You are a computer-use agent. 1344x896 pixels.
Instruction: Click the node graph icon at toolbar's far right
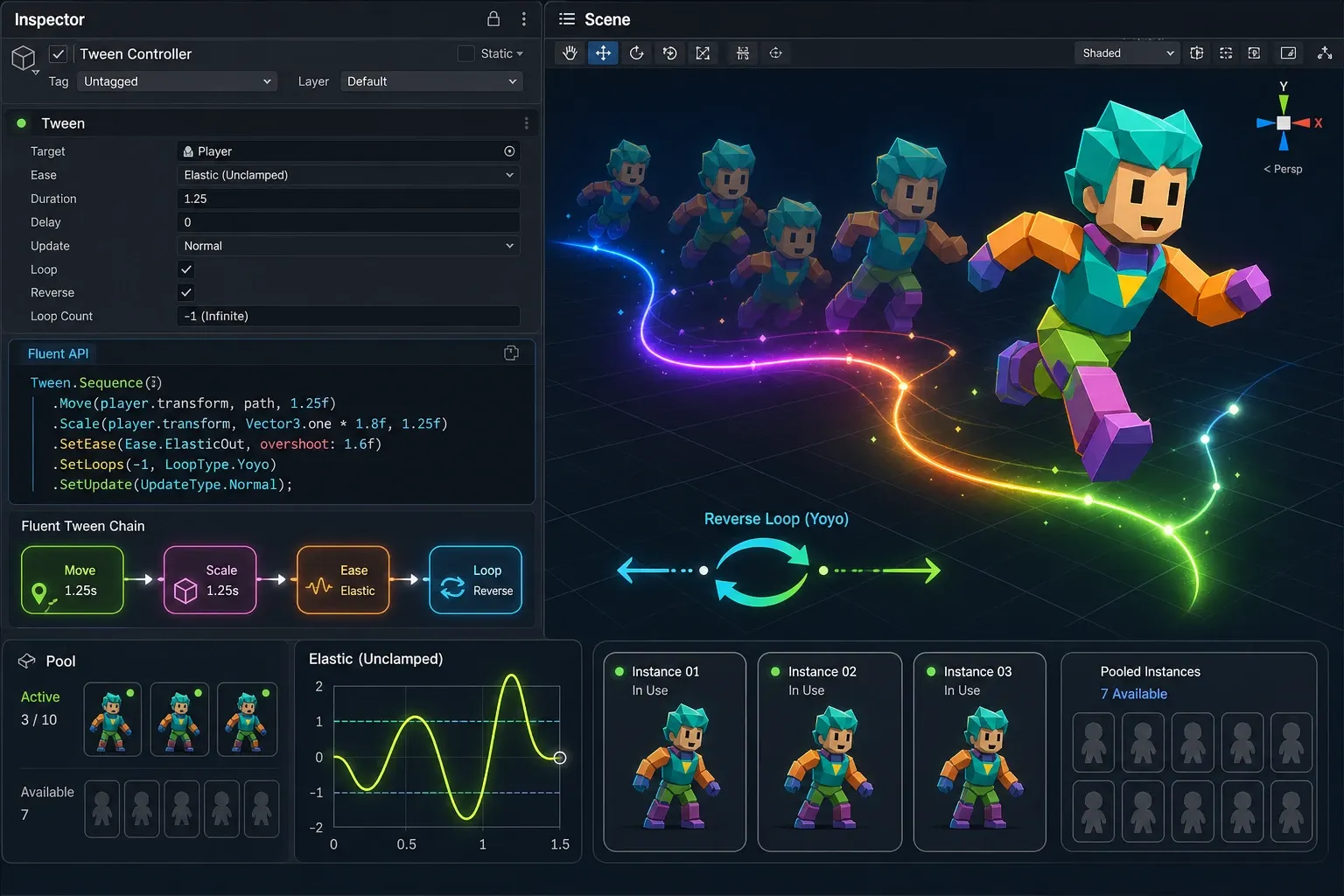click(1325, 53)
